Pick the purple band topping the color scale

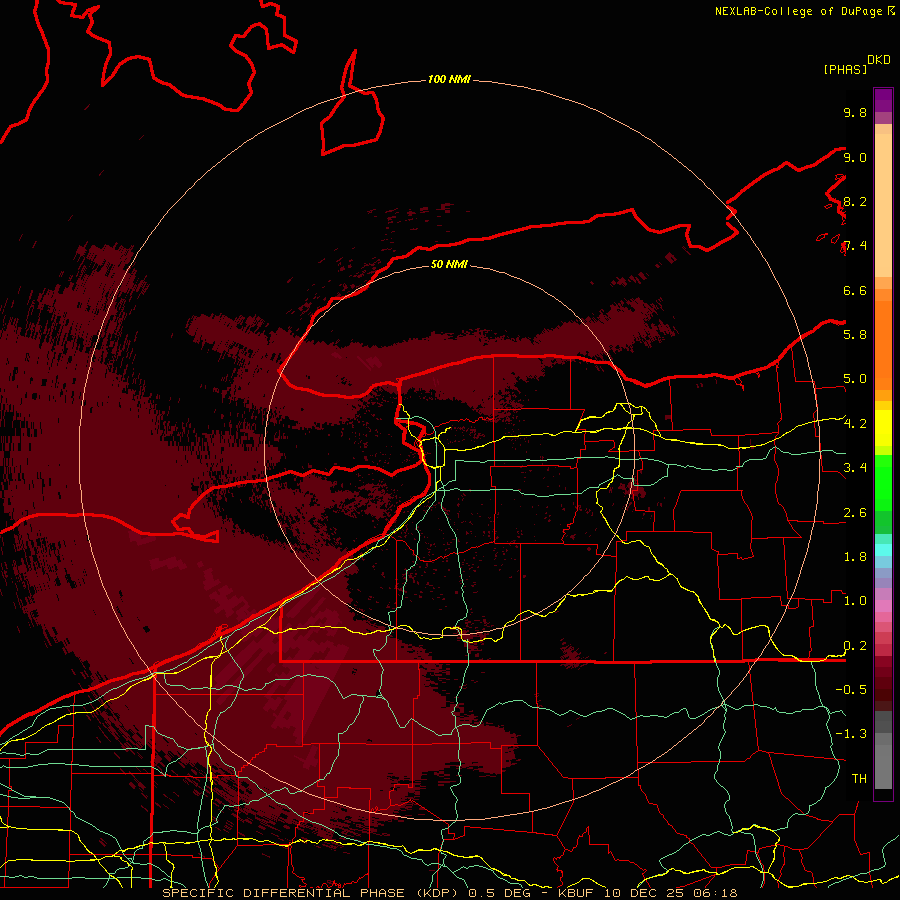(883, 100)
